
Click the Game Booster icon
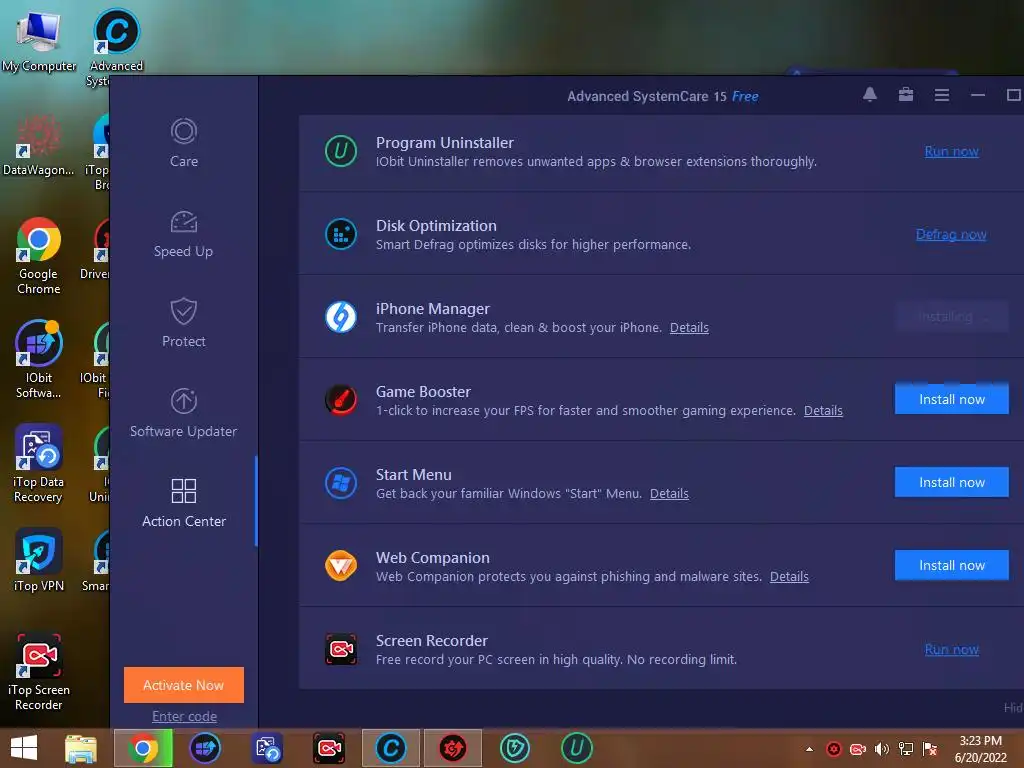pyautogui.click(x=341, y=400)
